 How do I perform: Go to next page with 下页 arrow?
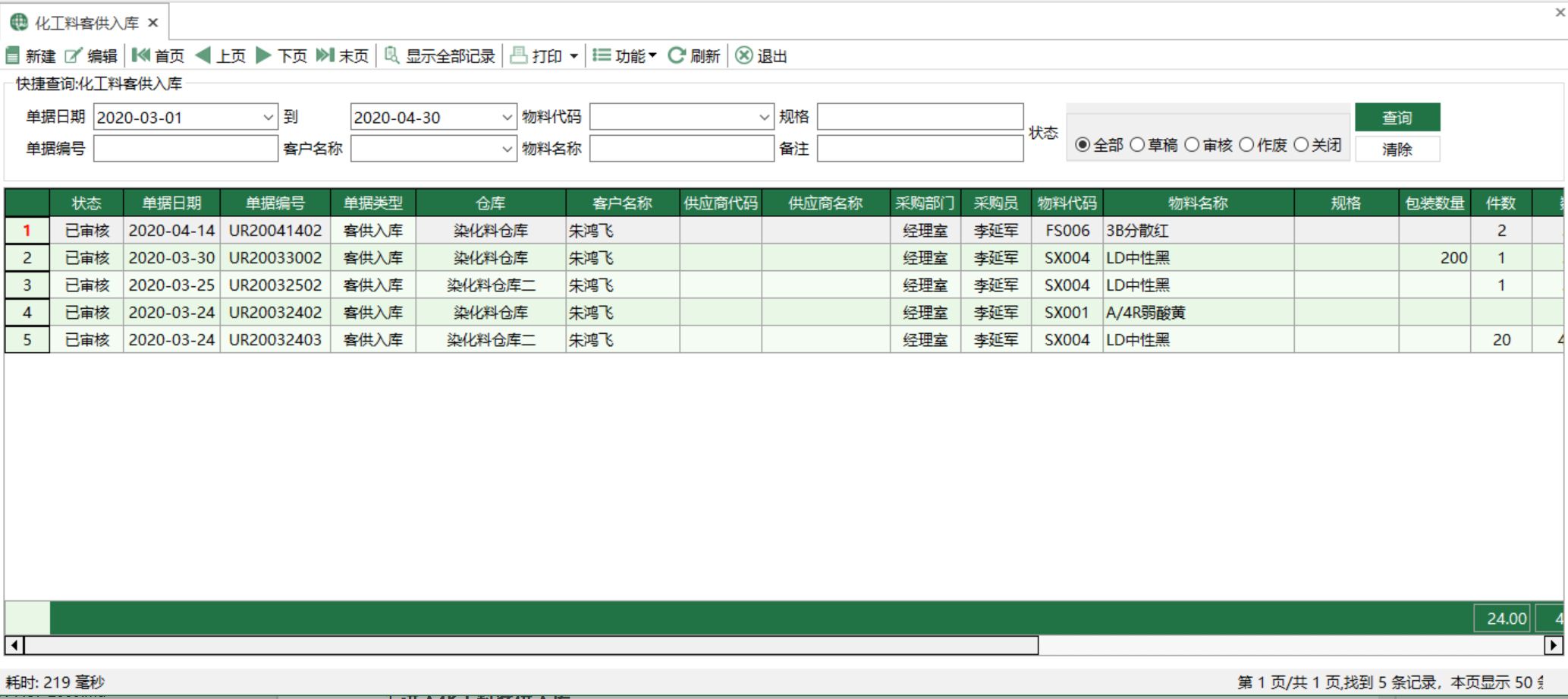(264, 55)
